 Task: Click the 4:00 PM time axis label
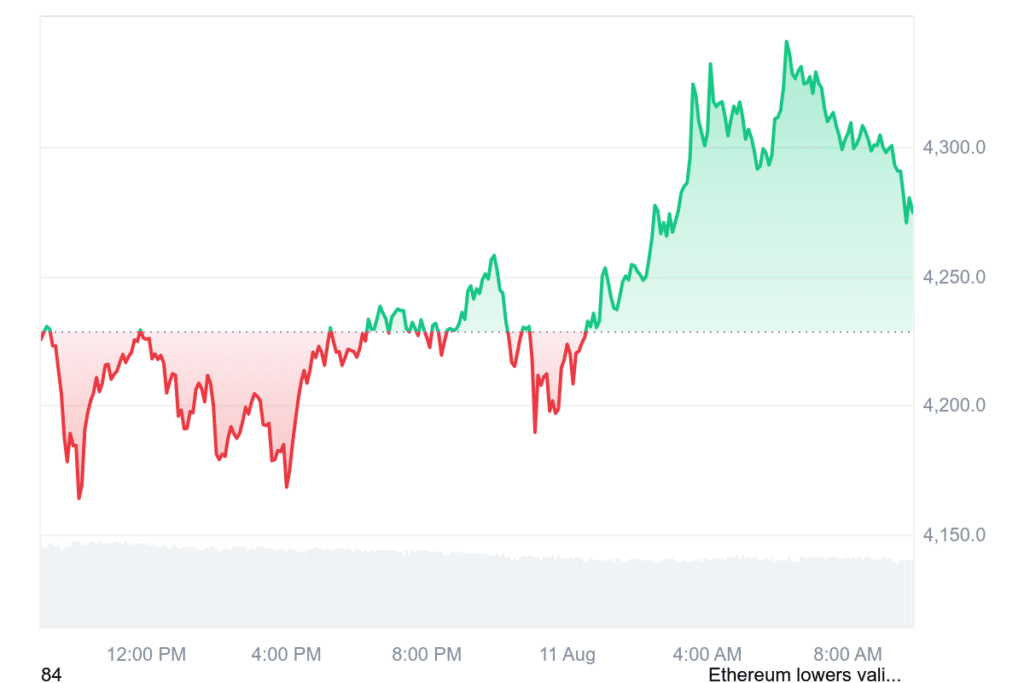pyautogui.click(x=286, y=654)
